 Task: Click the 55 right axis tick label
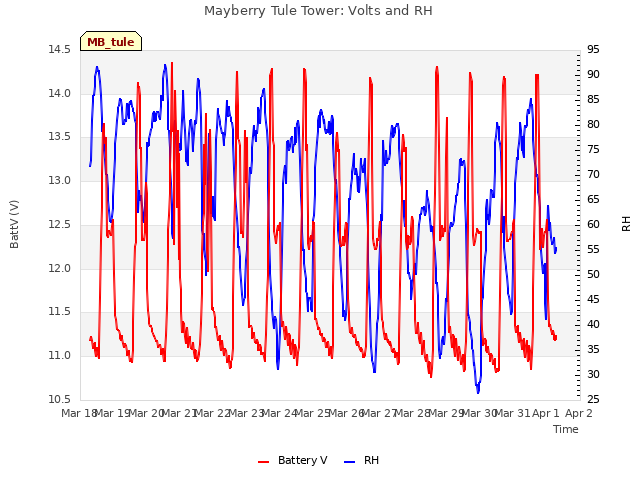pyautogui.click(x=593, y=249)
